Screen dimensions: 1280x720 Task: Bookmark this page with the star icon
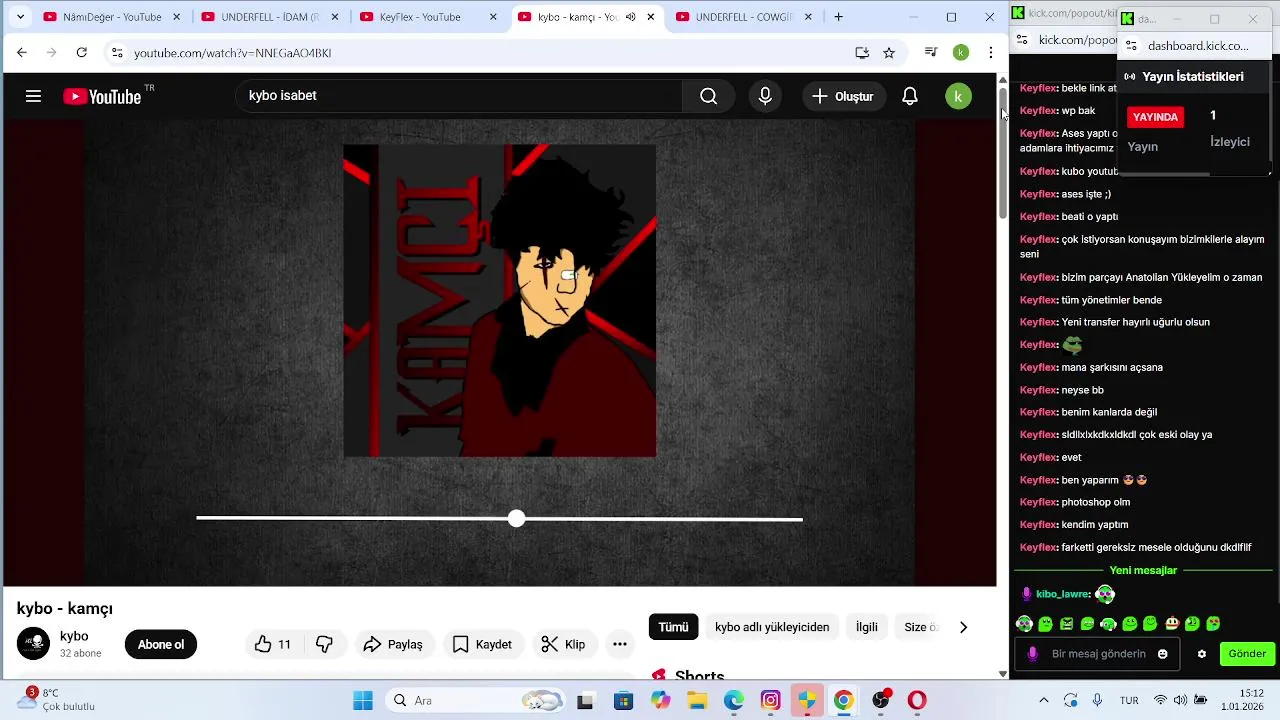pyautogui.click(x=889, y=52)
